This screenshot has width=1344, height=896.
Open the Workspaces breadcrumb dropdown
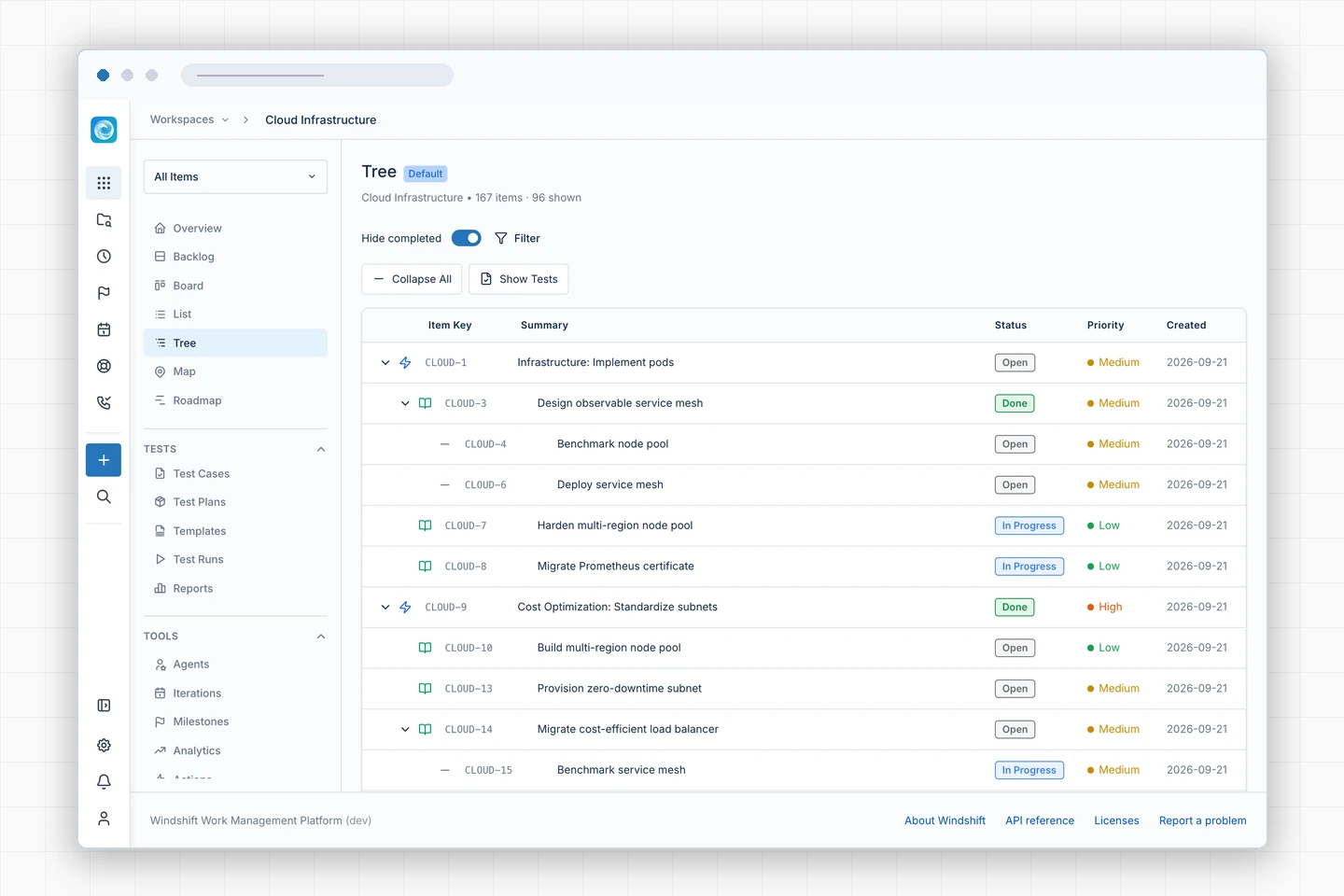189,119
